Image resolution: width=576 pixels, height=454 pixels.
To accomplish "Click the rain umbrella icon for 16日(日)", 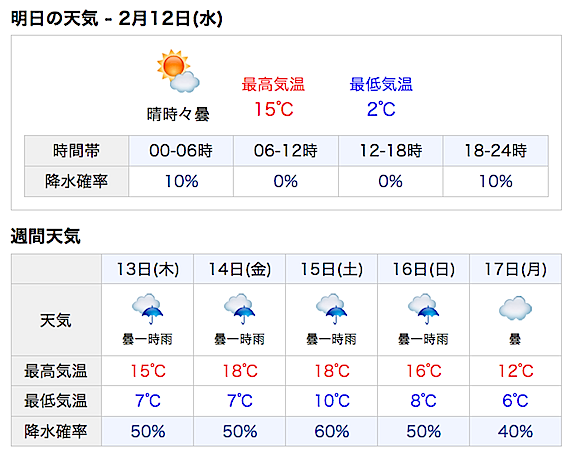I will [423, 309].
